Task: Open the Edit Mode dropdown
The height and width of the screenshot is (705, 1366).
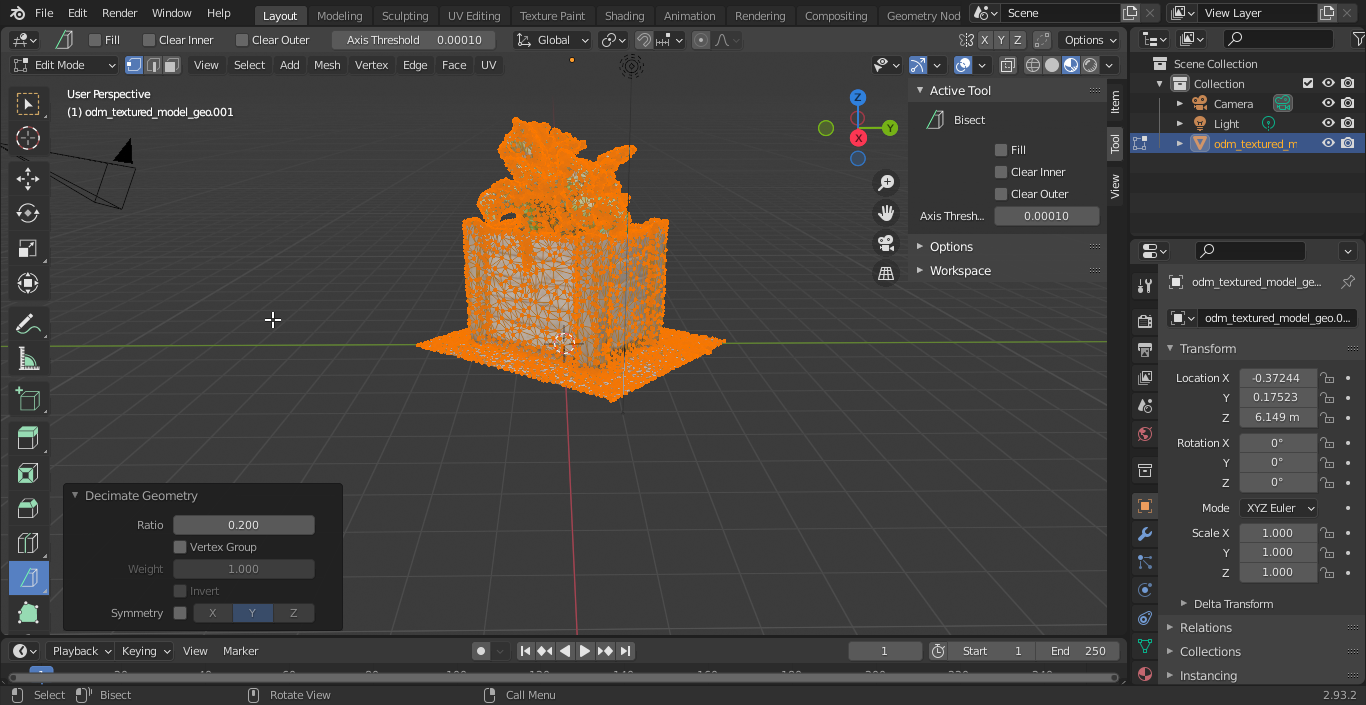Action: click(x=65, y=65)
